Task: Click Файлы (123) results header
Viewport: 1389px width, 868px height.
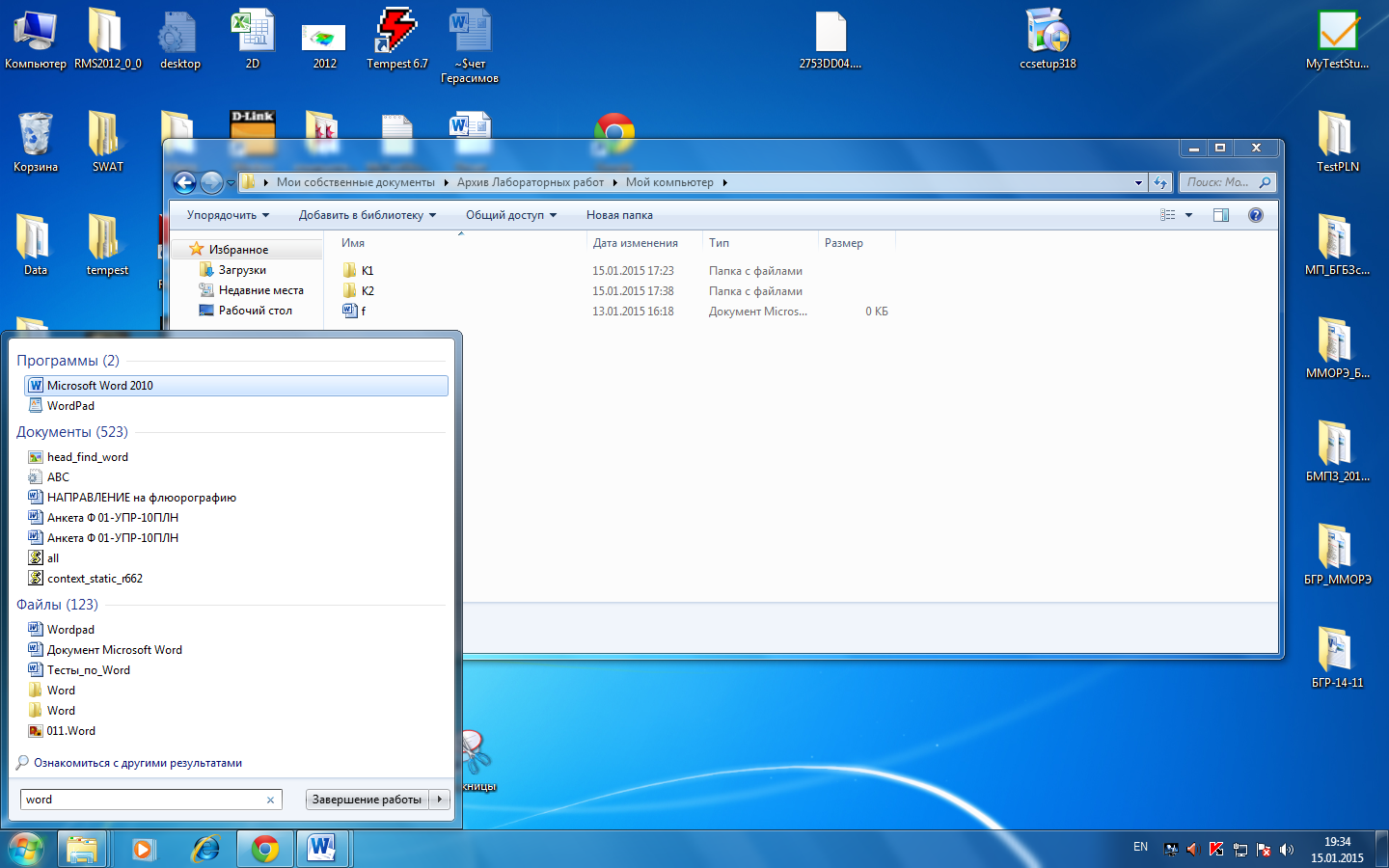Action: tap(57, 605)
